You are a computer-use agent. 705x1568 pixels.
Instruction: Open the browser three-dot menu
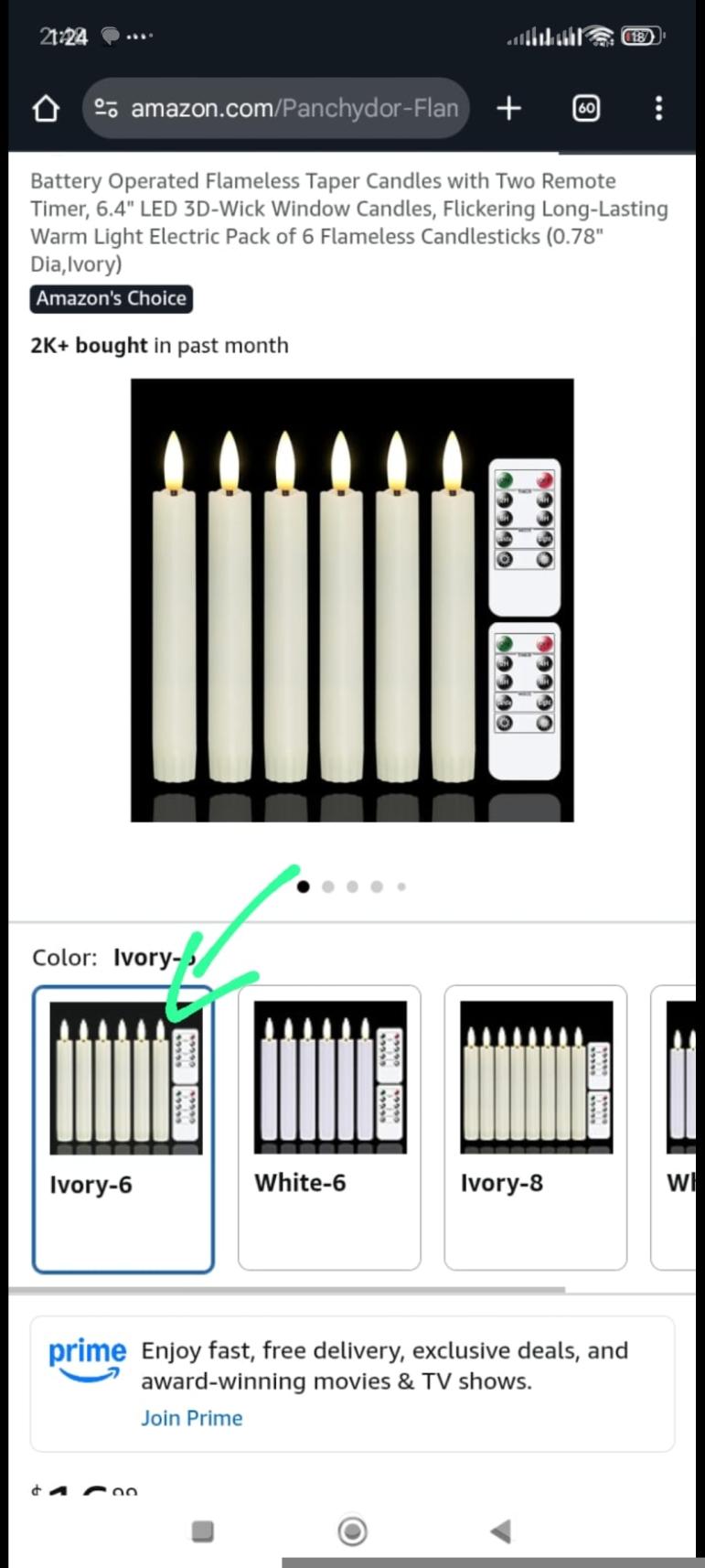658,109
